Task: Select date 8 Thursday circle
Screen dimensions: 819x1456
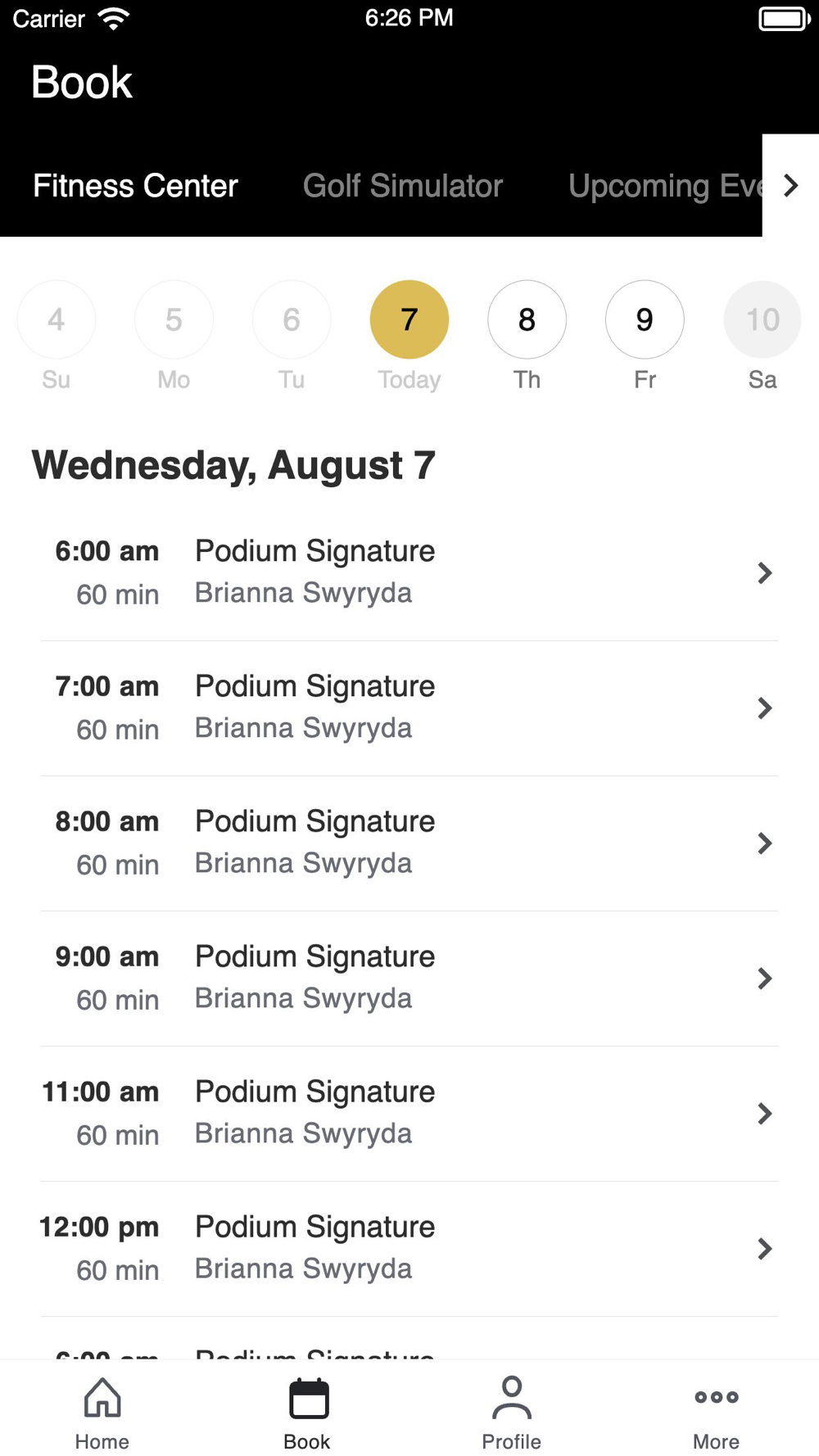Action: (527, 320)
